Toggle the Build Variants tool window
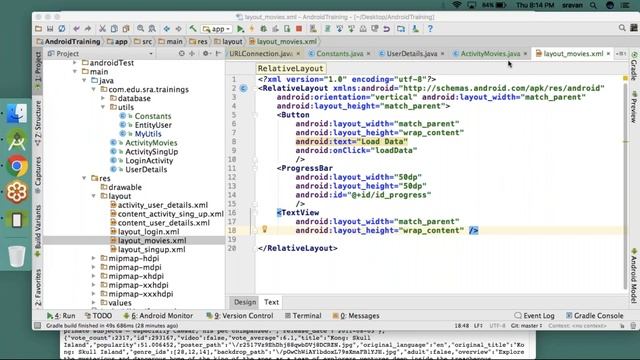 coord(38,231)
